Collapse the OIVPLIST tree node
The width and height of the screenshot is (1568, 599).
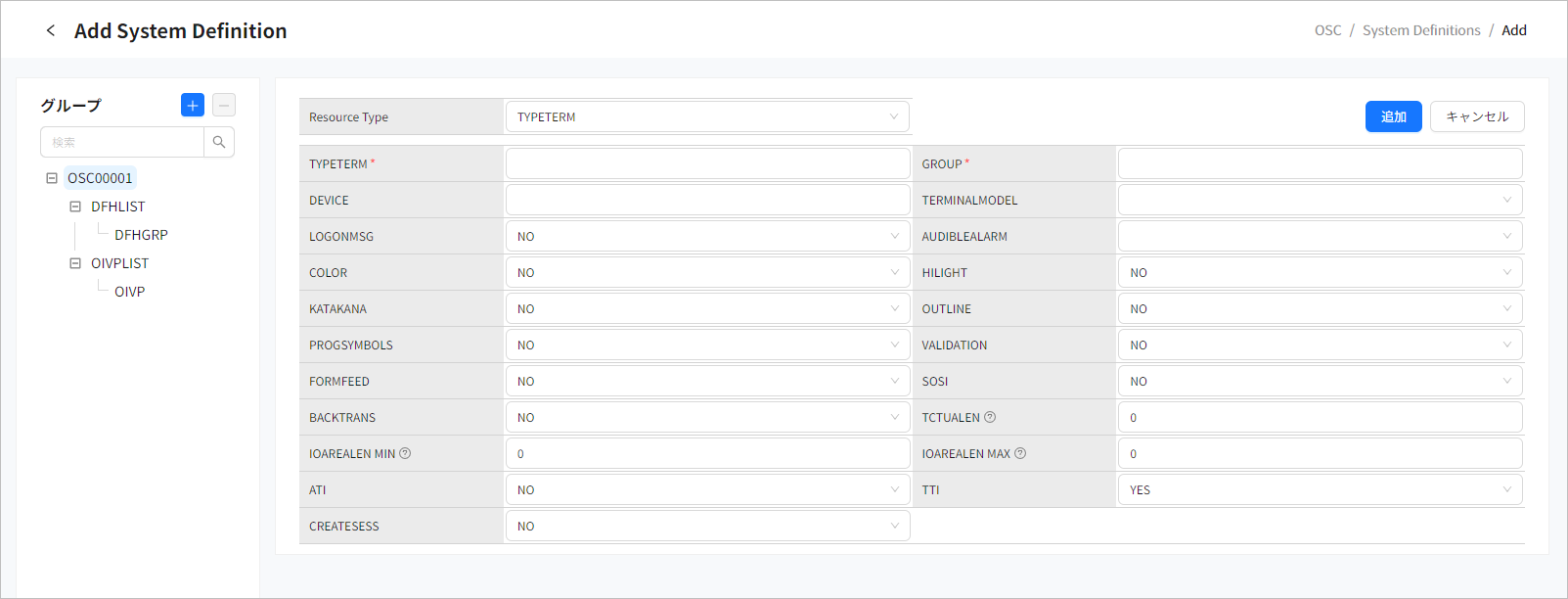click(75, 263)
